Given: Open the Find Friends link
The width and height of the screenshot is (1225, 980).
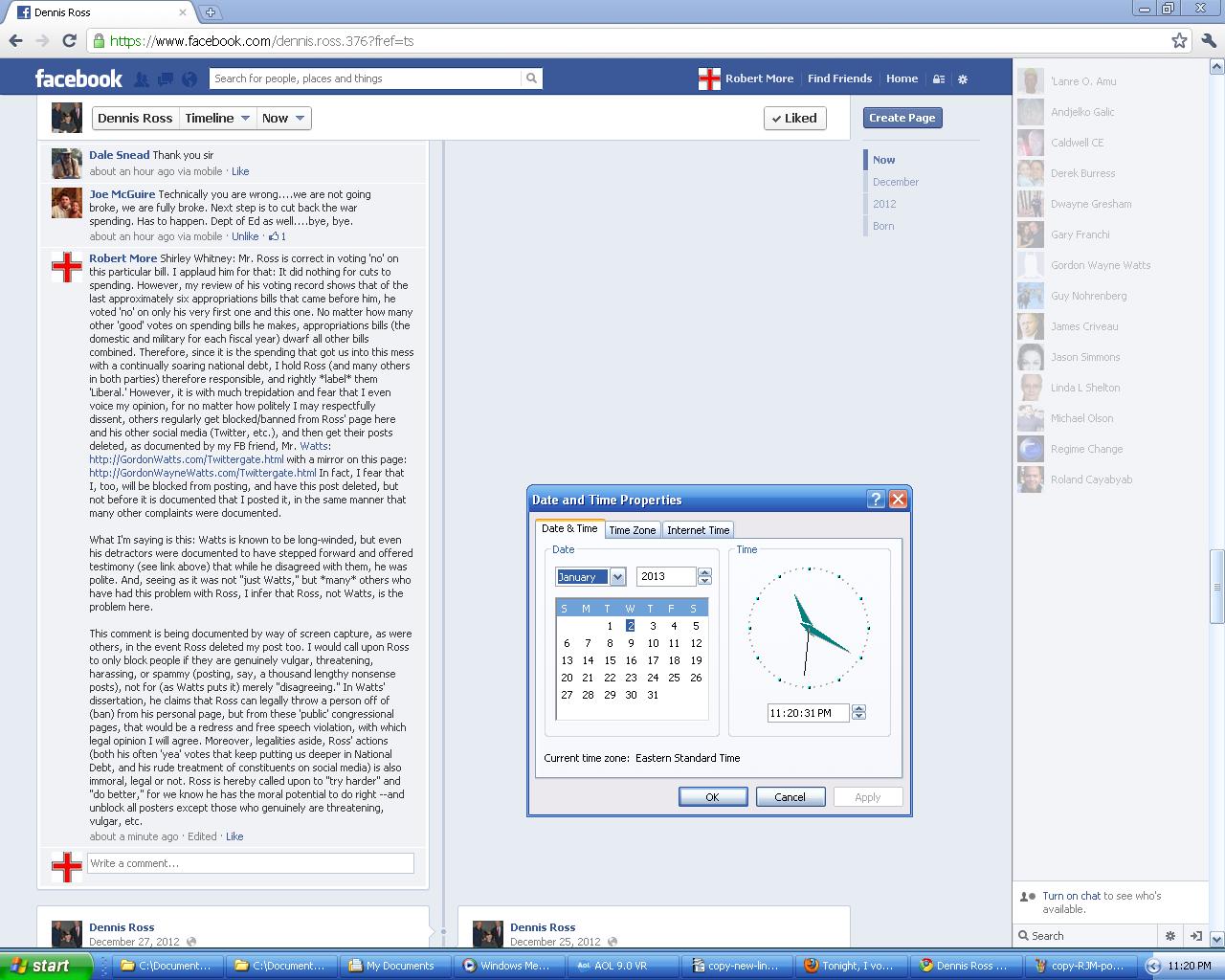Looking at the screenshot, I should pyautogui.click(x=839, y=78).
